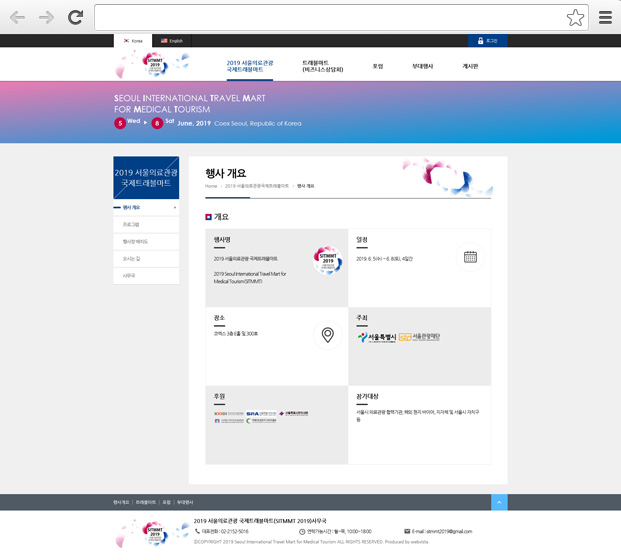The width and height of the screenshot is (621, 560).
Task: Open the '2019 서울의료관광 국제트래블마트' top menu
Action: coord(250,66)
